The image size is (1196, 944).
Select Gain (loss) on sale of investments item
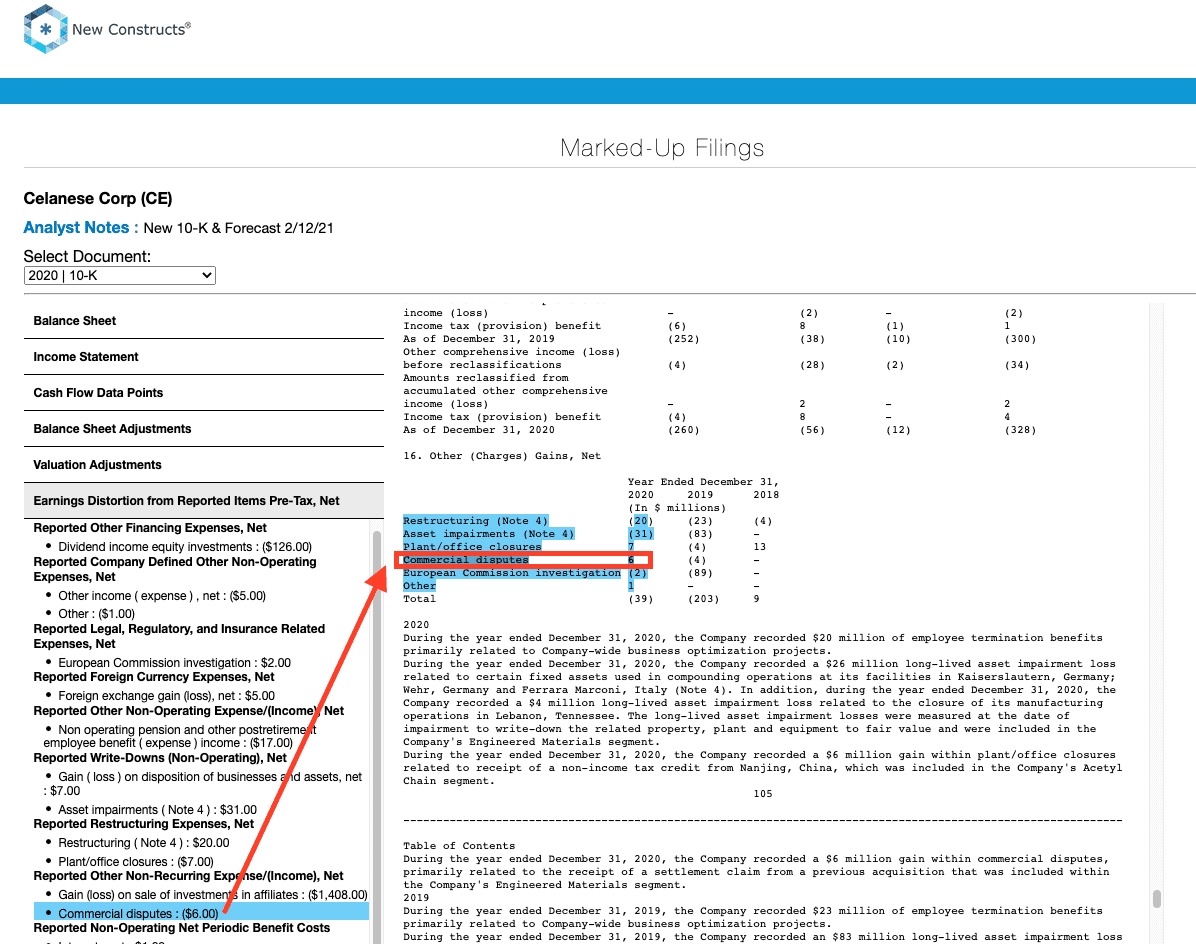pyautogui.click(x=213, y=894)
